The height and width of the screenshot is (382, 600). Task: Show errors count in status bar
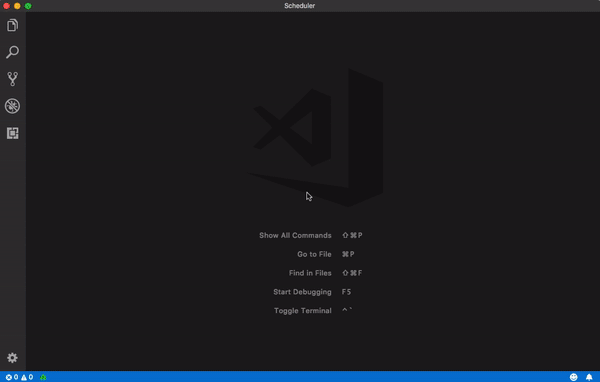coord(12,377)
